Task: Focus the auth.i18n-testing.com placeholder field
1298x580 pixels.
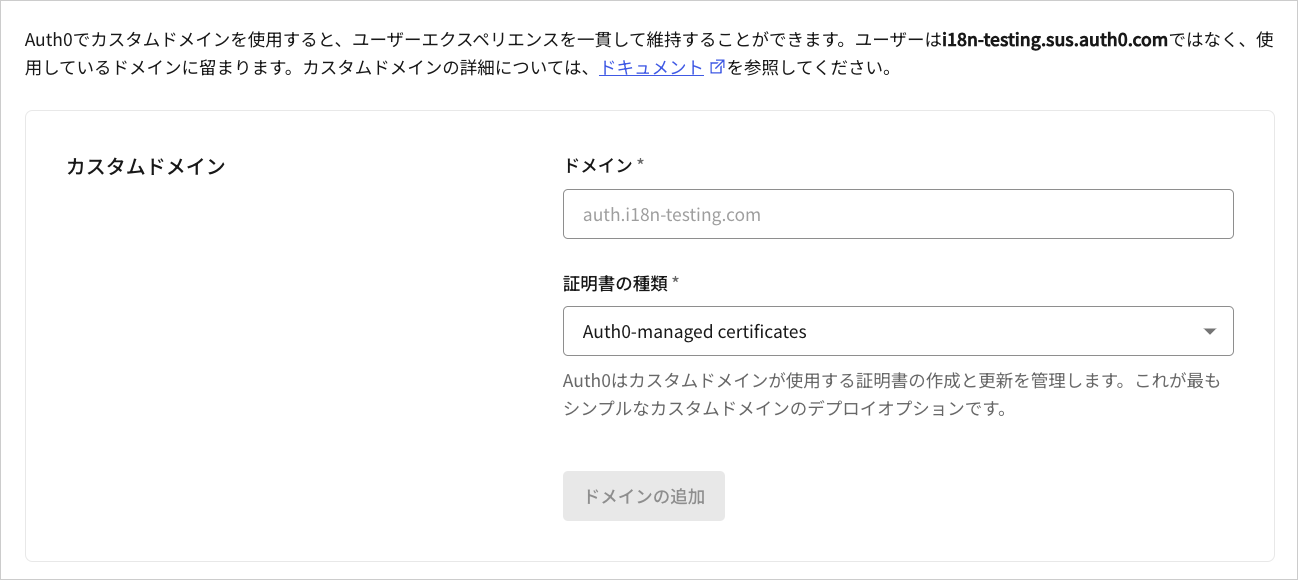Action: pos(898,214)
